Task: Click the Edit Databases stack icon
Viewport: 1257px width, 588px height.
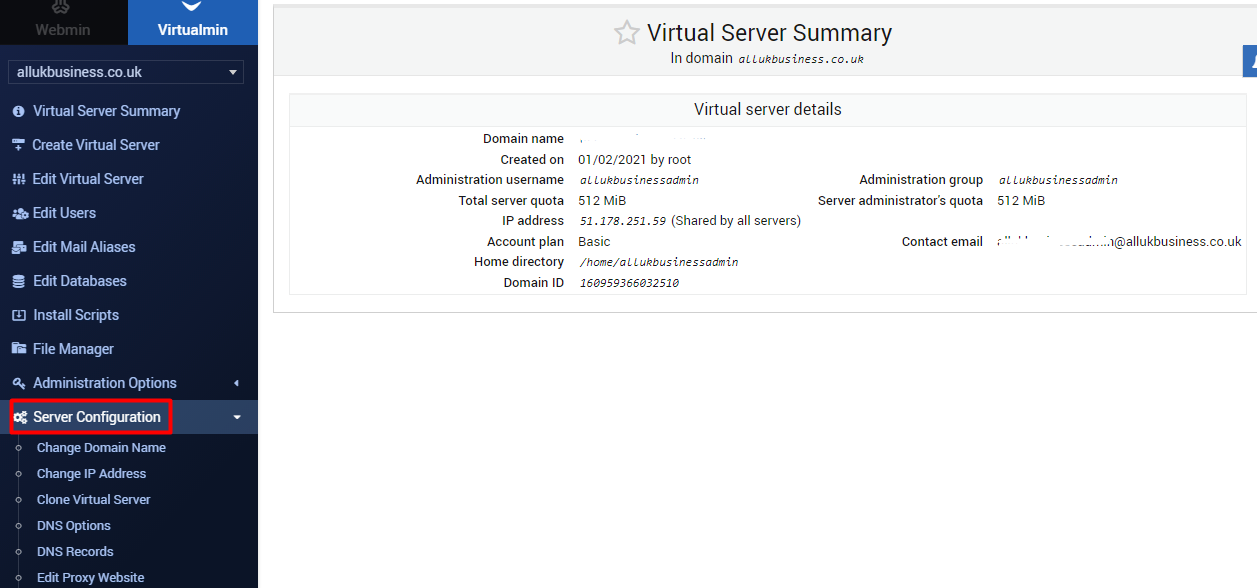Action: [x=18, y=281]
